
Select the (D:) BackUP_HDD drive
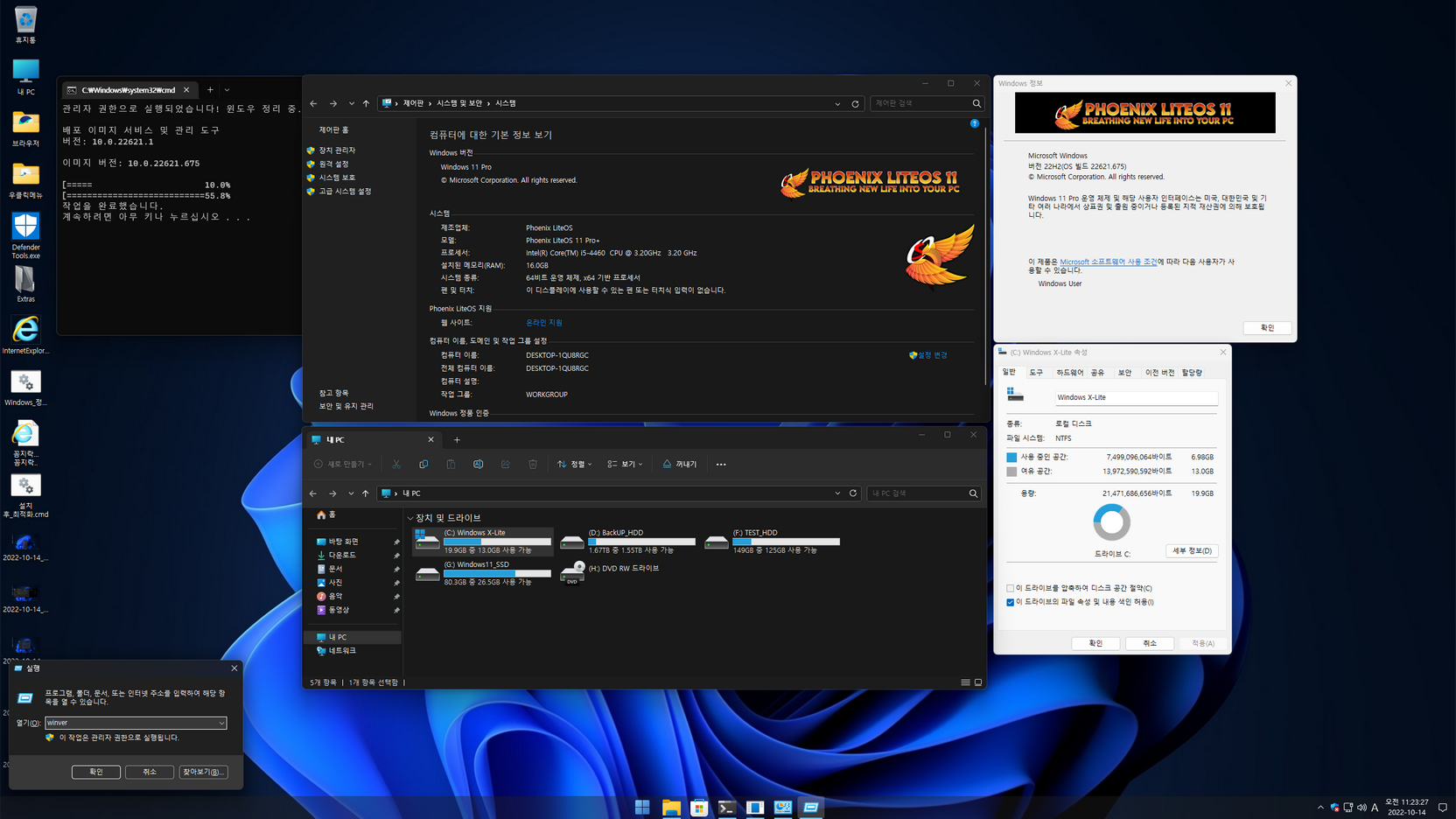(628, 542)
